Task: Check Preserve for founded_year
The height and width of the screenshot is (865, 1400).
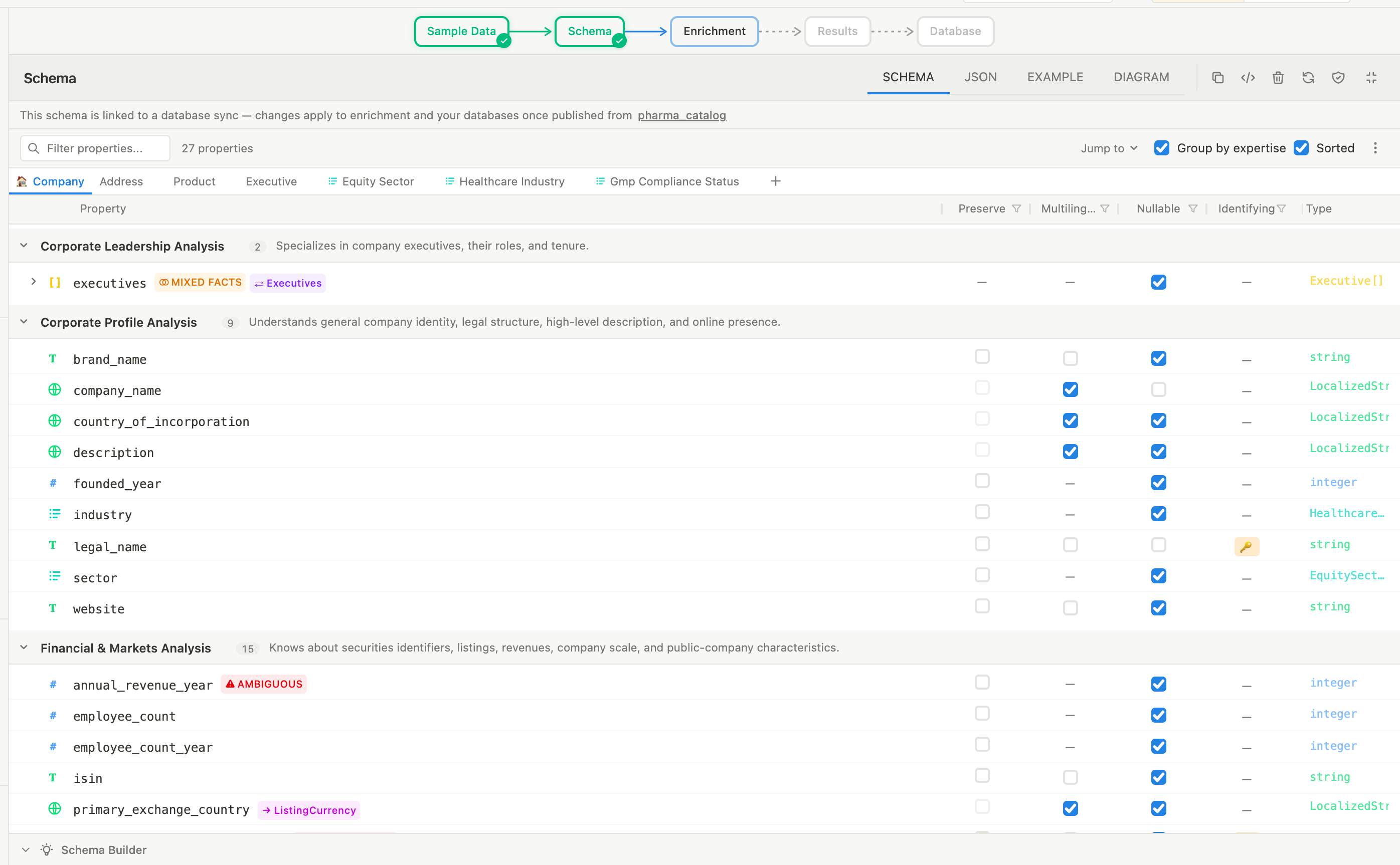Action: [x=982, y=481]
